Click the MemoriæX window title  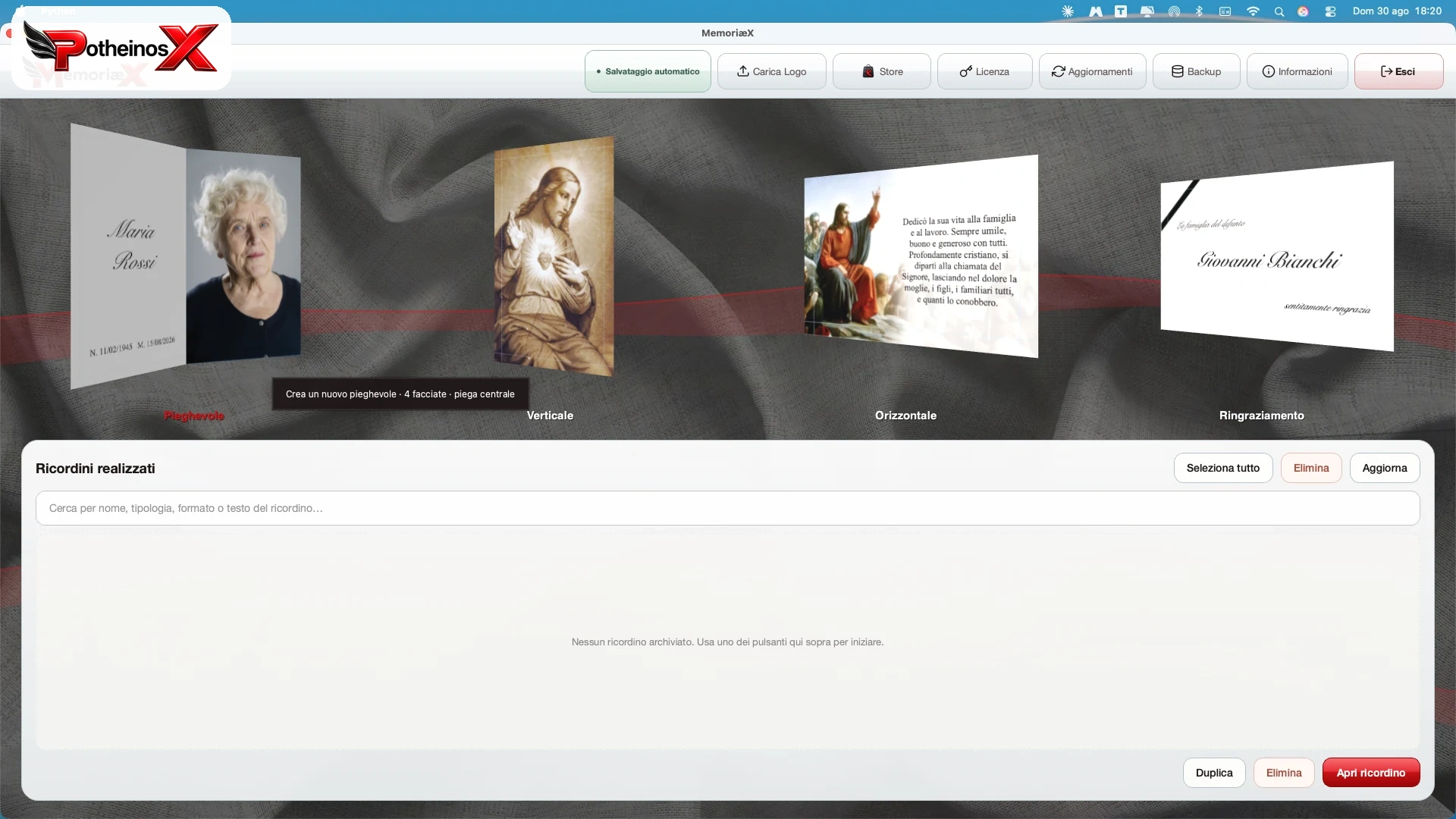pos(728,33)
